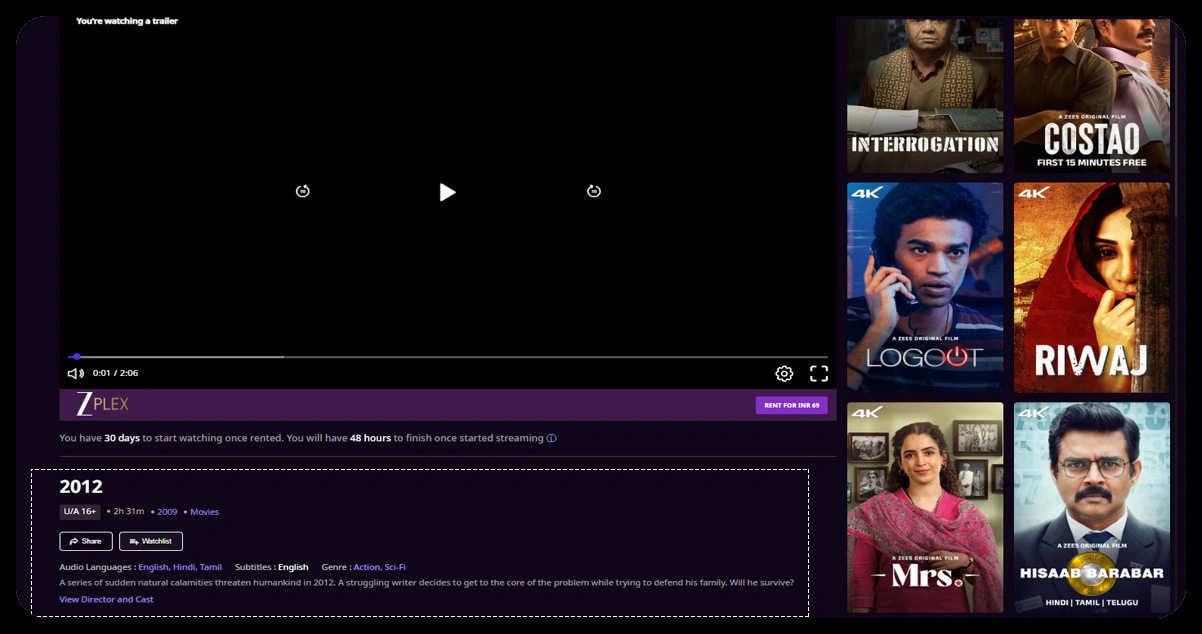Choose Hindi audio language
The image size is (1202, 634).
click(184, 567)
